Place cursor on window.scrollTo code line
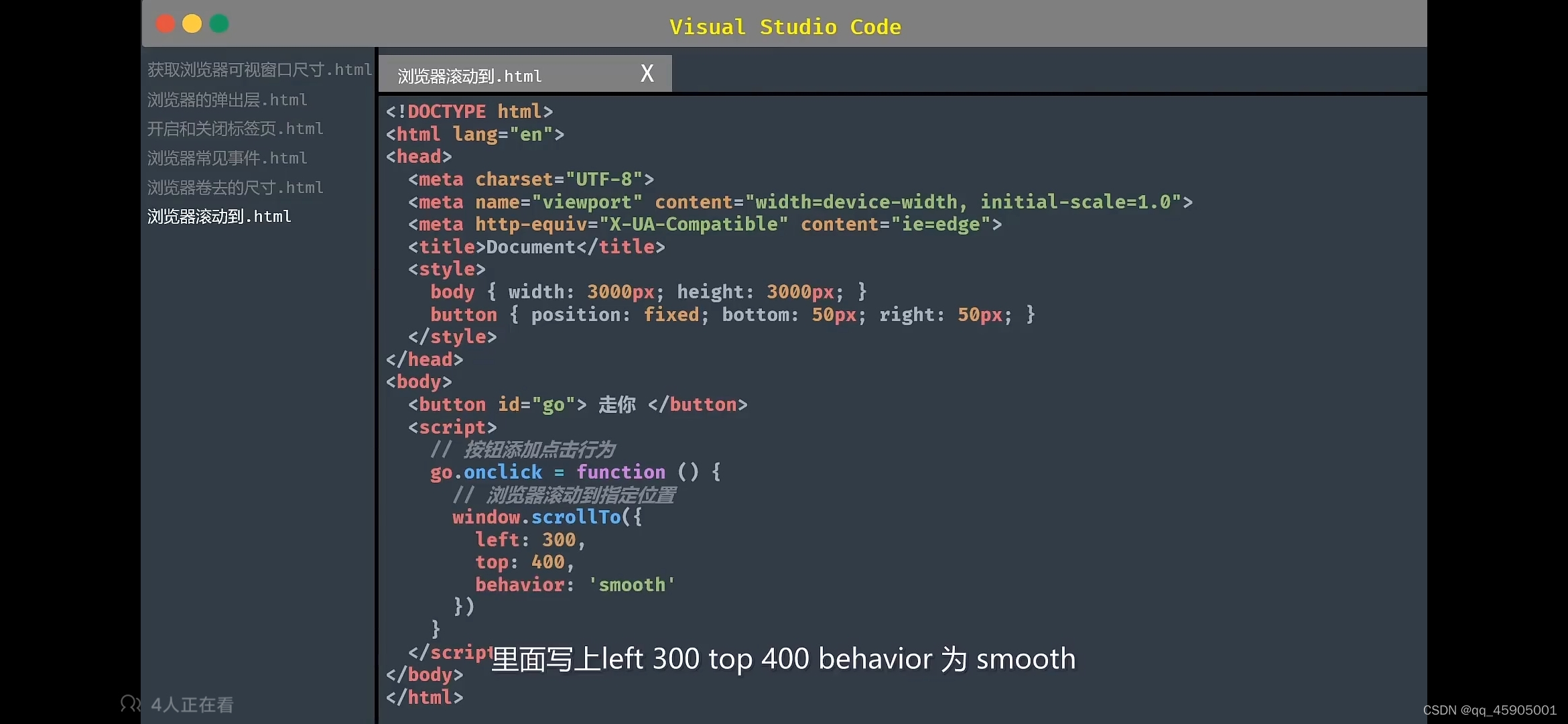This screenshot has height=724, width=1568. coord(546,517)
